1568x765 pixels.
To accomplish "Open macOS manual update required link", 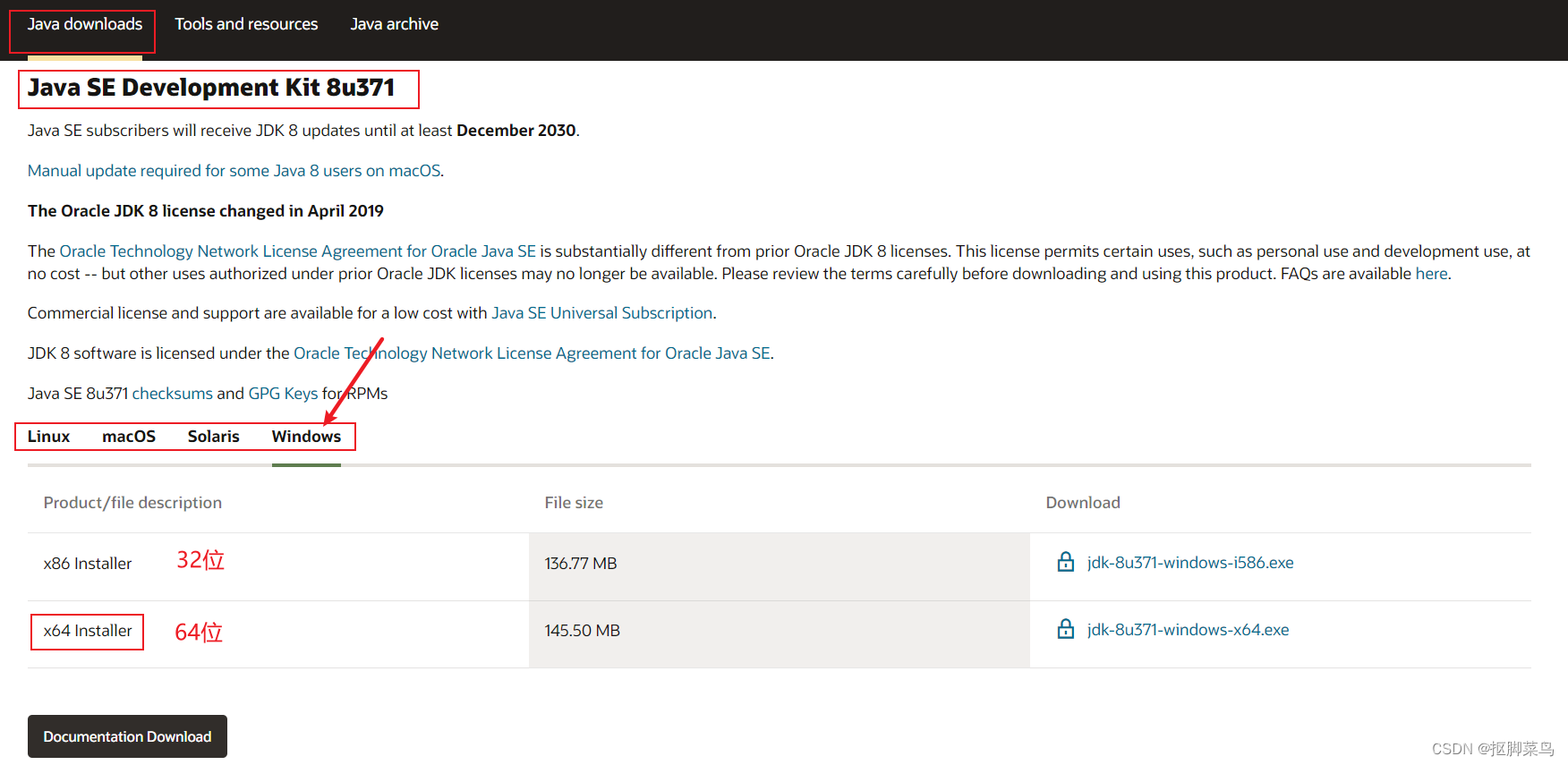I will point(234,171).
